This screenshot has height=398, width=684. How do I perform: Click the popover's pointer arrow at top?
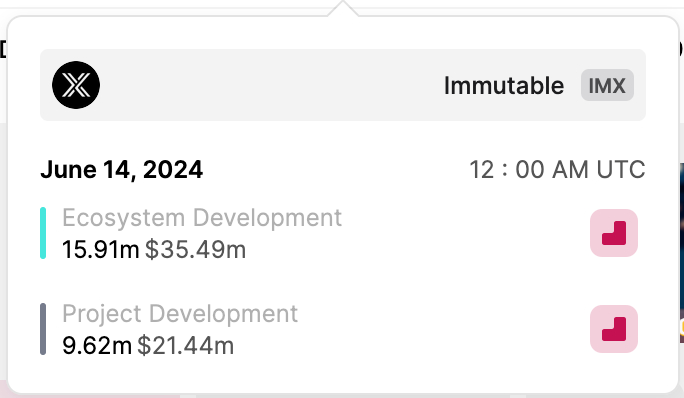(x=343, y=9)
